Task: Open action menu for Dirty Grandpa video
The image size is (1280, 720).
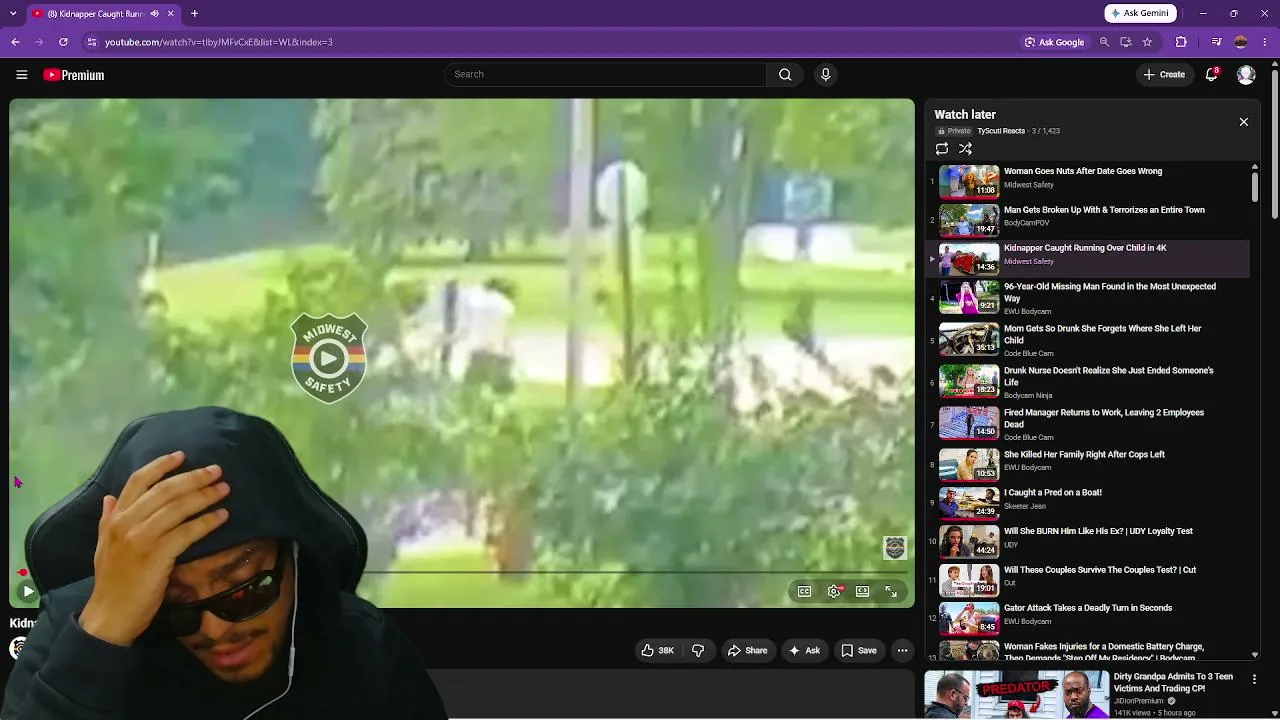Action: coord(1254,679)
